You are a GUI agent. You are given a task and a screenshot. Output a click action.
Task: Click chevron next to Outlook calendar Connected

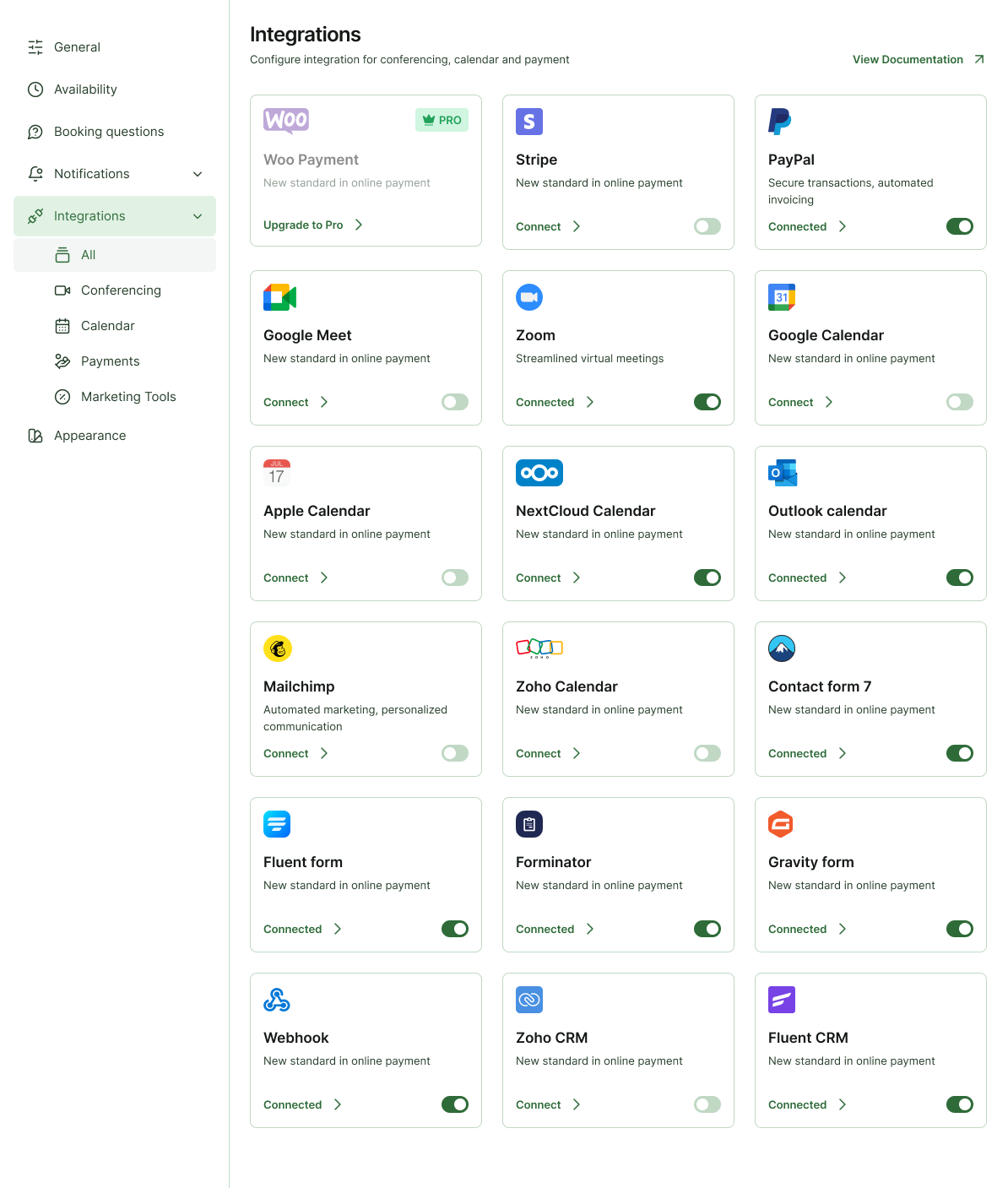(x=843, y=578)
